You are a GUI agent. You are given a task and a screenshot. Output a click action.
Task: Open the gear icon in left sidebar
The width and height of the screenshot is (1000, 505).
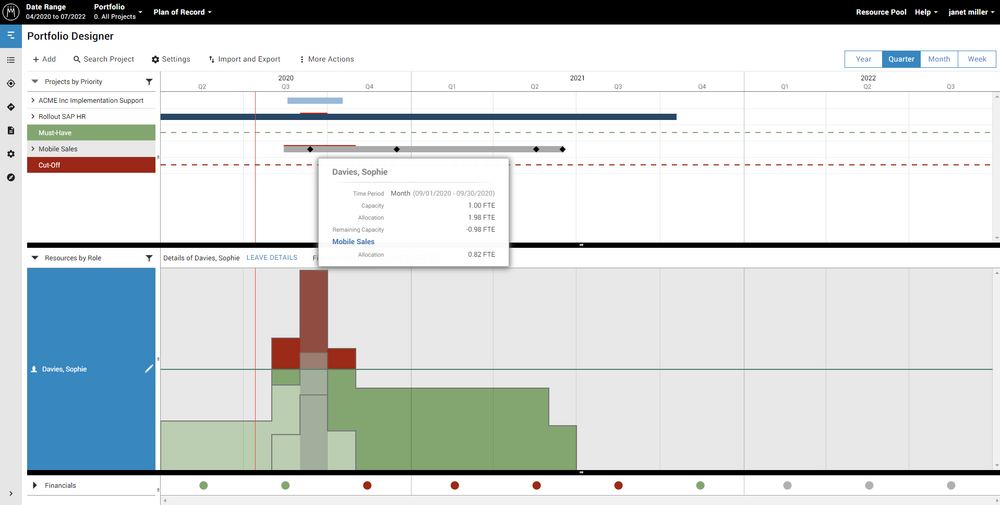pos(10,154)
